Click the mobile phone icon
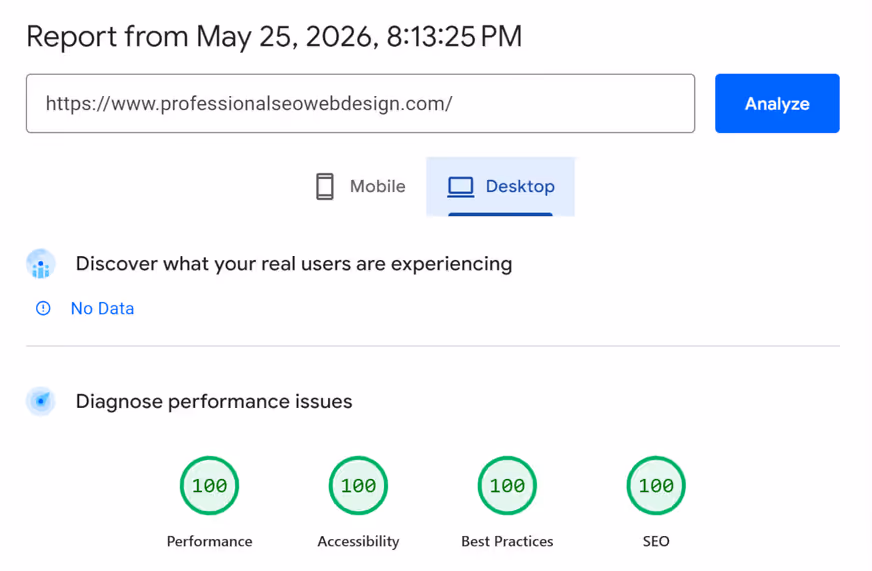 point(325,186)
